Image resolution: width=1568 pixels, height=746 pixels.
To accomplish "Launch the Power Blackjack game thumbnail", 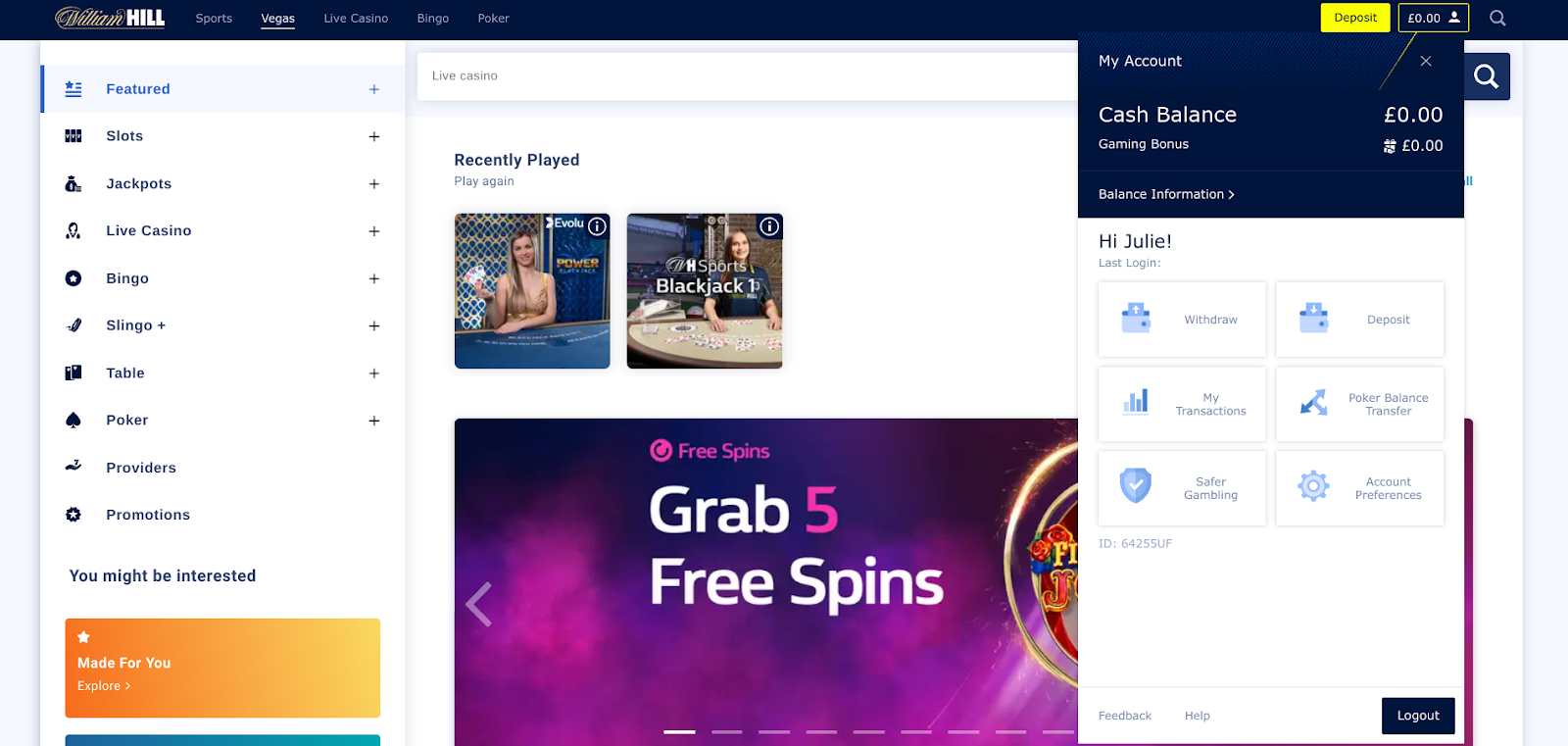I will 532,291.
